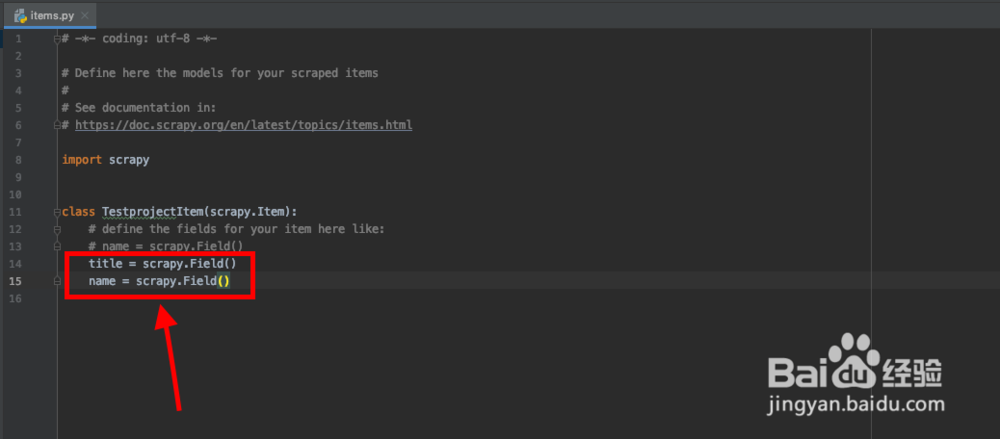This screenshot has width=1000, height=439.
Task: Place cursor on the import scrapy statement
Action: point(106,159)
